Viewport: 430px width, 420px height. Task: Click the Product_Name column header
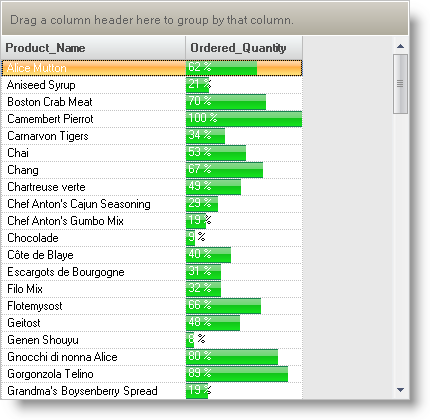coord(94,48)
